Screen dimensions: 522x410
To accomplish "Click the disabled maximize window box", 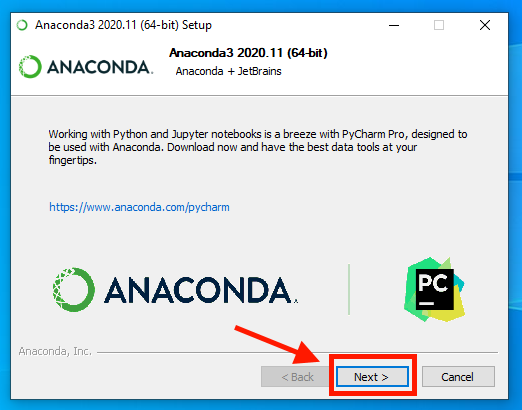I will [x=439, y=25].
